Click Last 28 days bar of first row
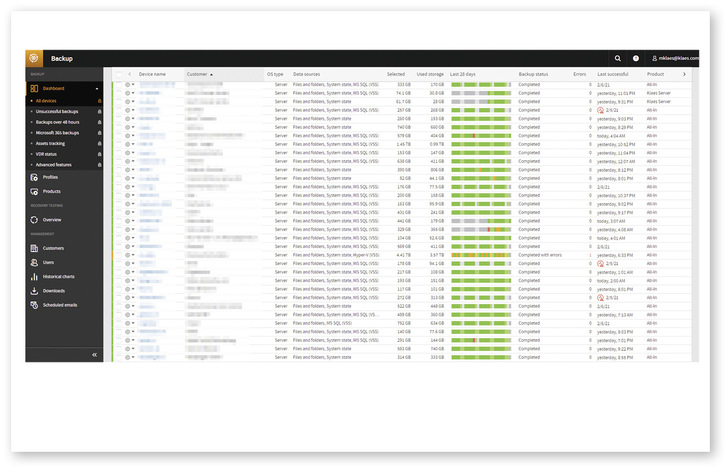728x470 pixels. coord(480,85)
